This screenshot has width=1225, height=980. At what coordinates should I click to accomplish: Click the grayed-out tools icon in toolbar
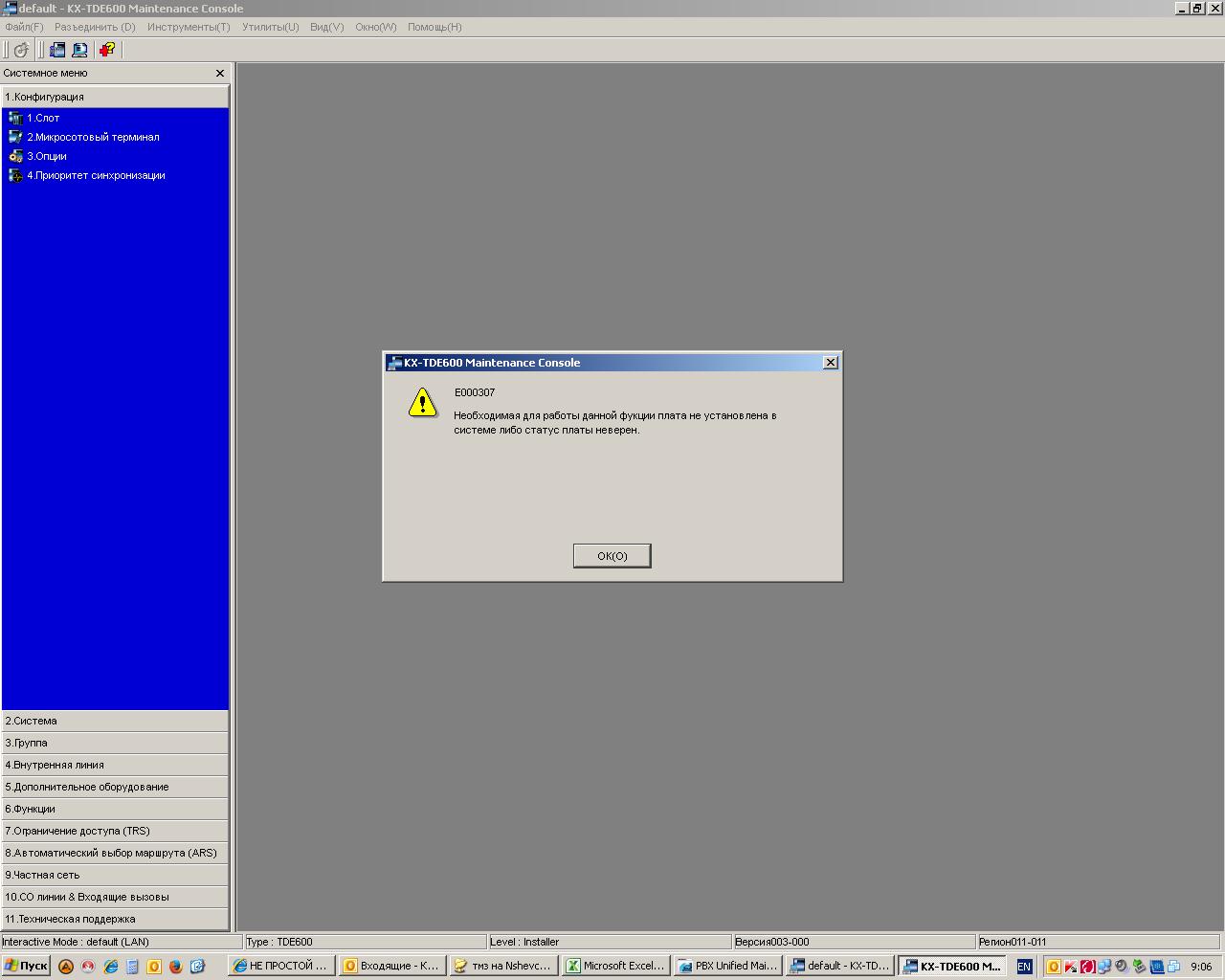(x=21, y=50)
